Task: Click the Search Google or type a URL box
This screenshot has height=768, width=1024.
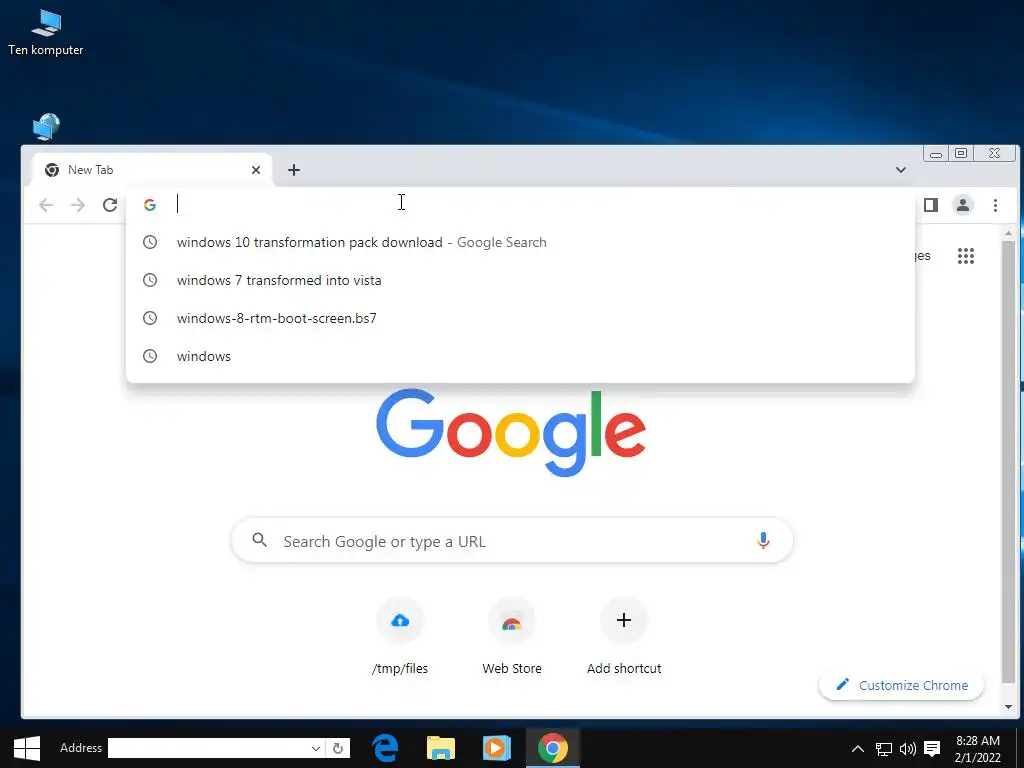Action: [512, 541]
